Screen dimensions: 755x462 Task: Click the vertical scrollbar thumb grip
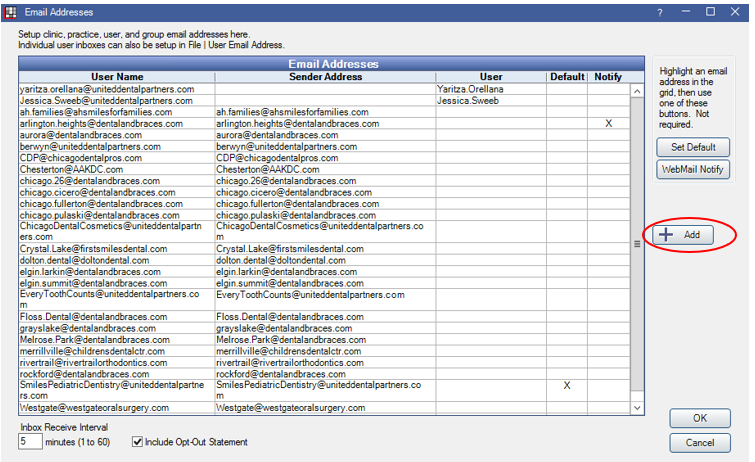click(x=637, y=244)
